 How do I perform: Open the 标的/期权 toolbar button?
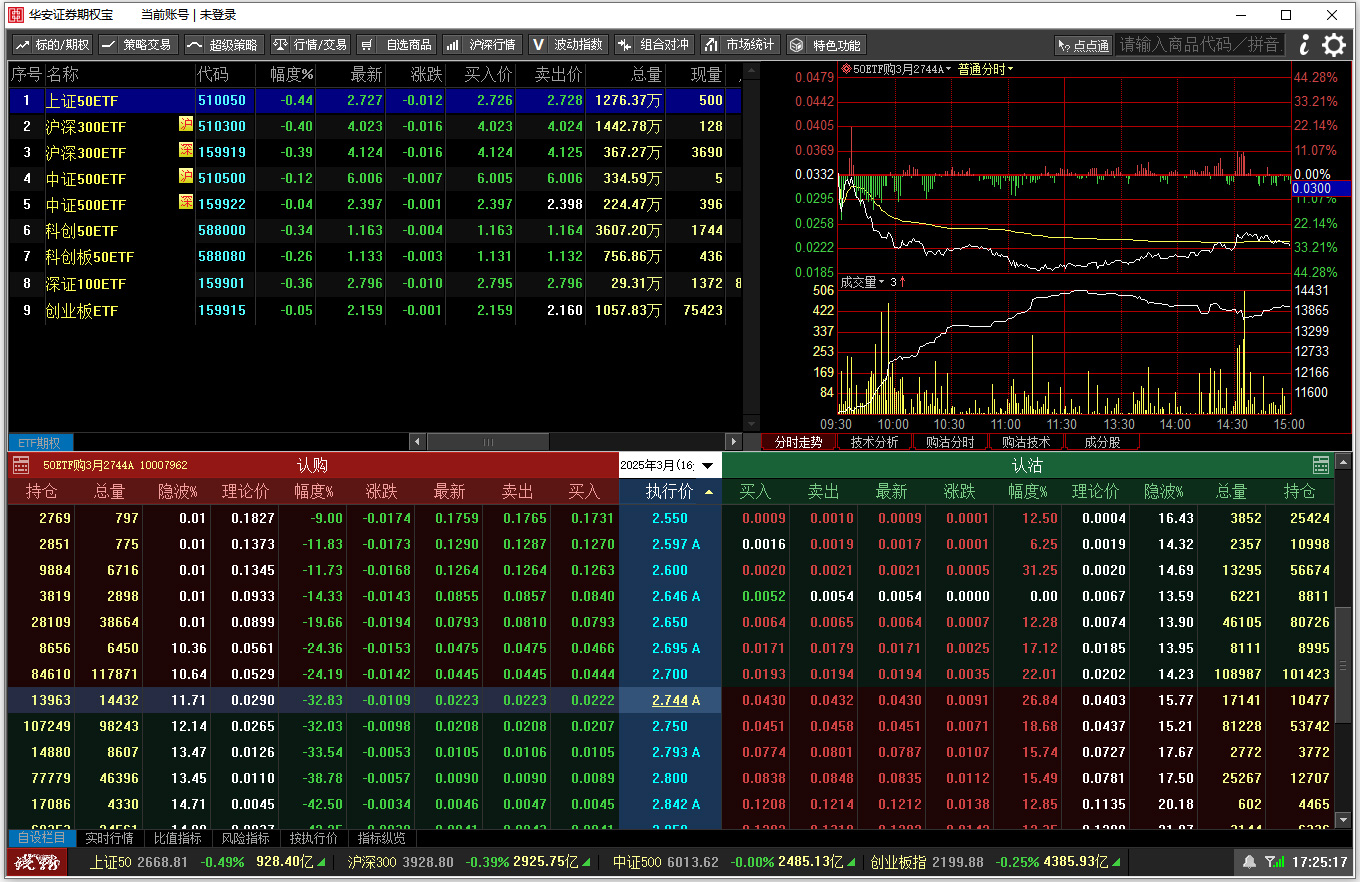(52, 45)
